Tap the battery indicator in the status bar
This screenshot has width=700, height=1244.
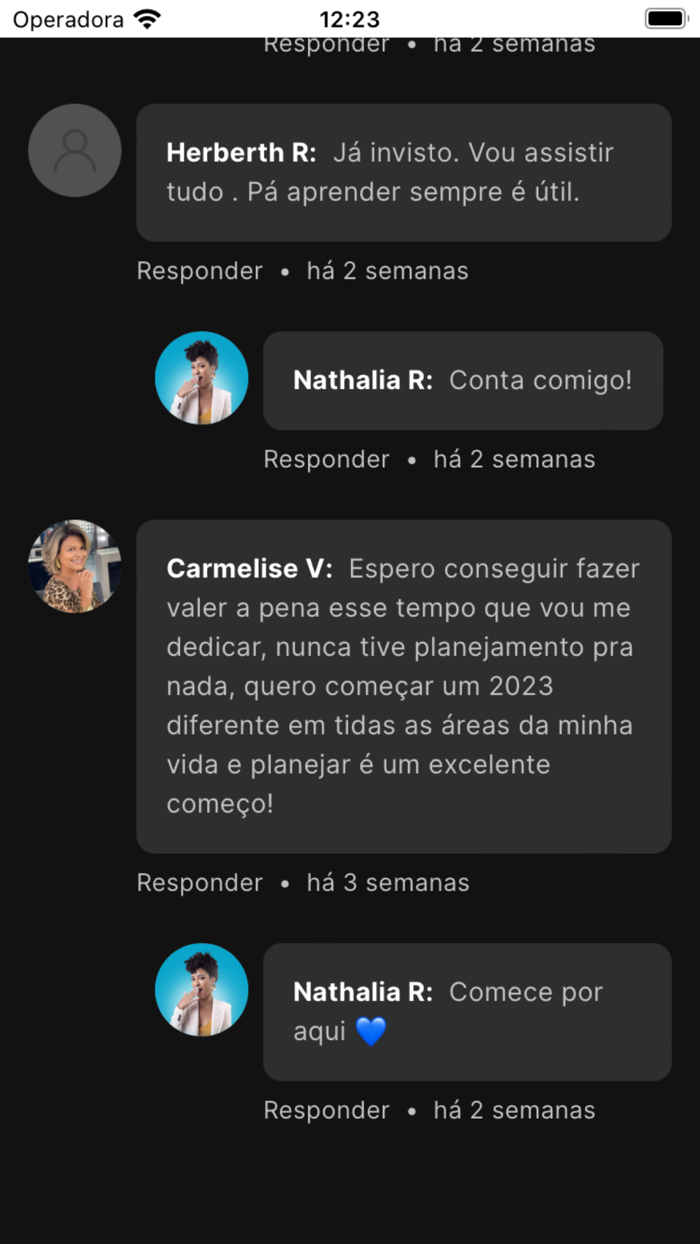coord(665,17)
